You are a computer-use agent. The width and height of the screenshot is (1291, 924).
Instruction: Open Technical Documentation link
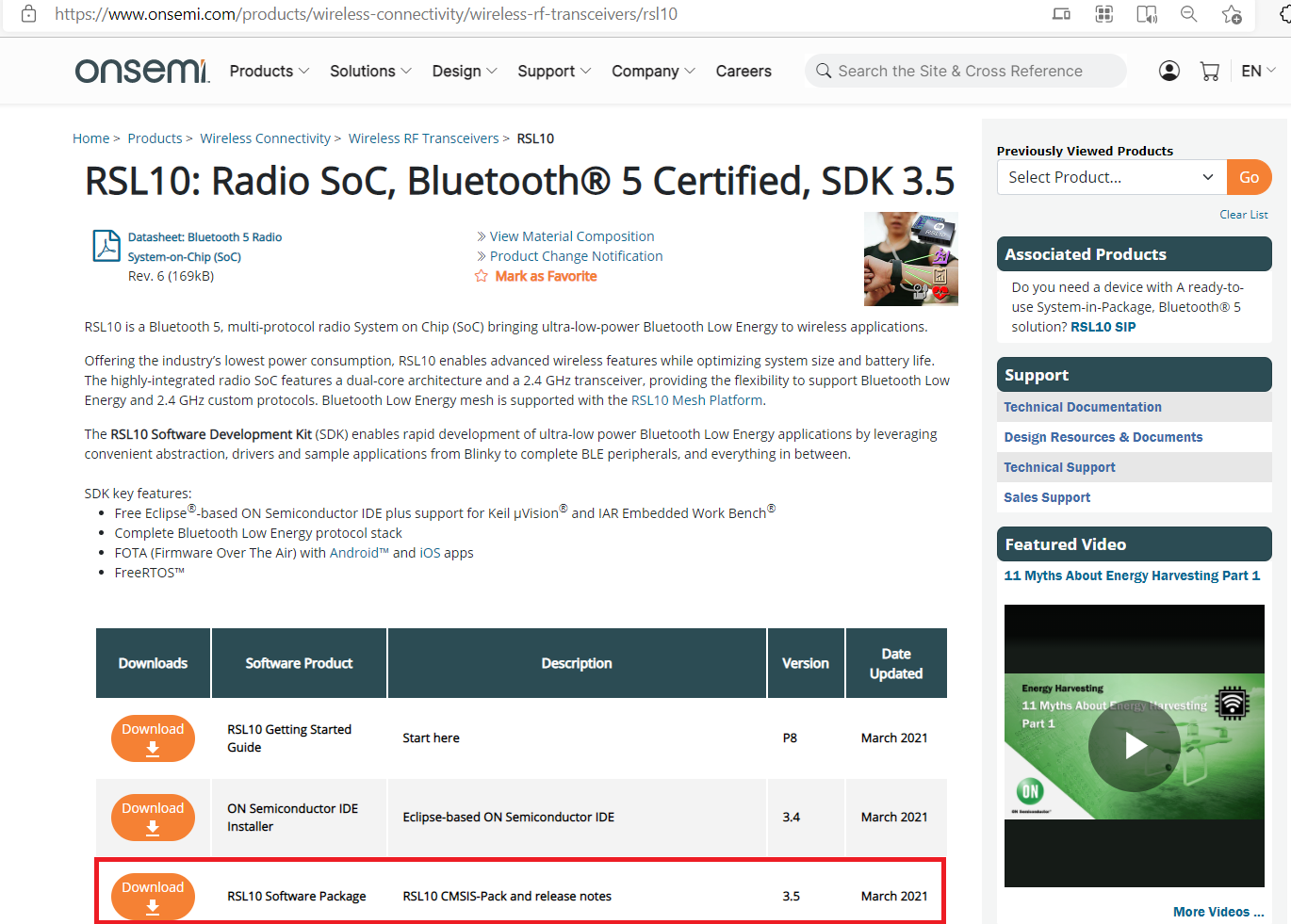[x=1083, y=407]
